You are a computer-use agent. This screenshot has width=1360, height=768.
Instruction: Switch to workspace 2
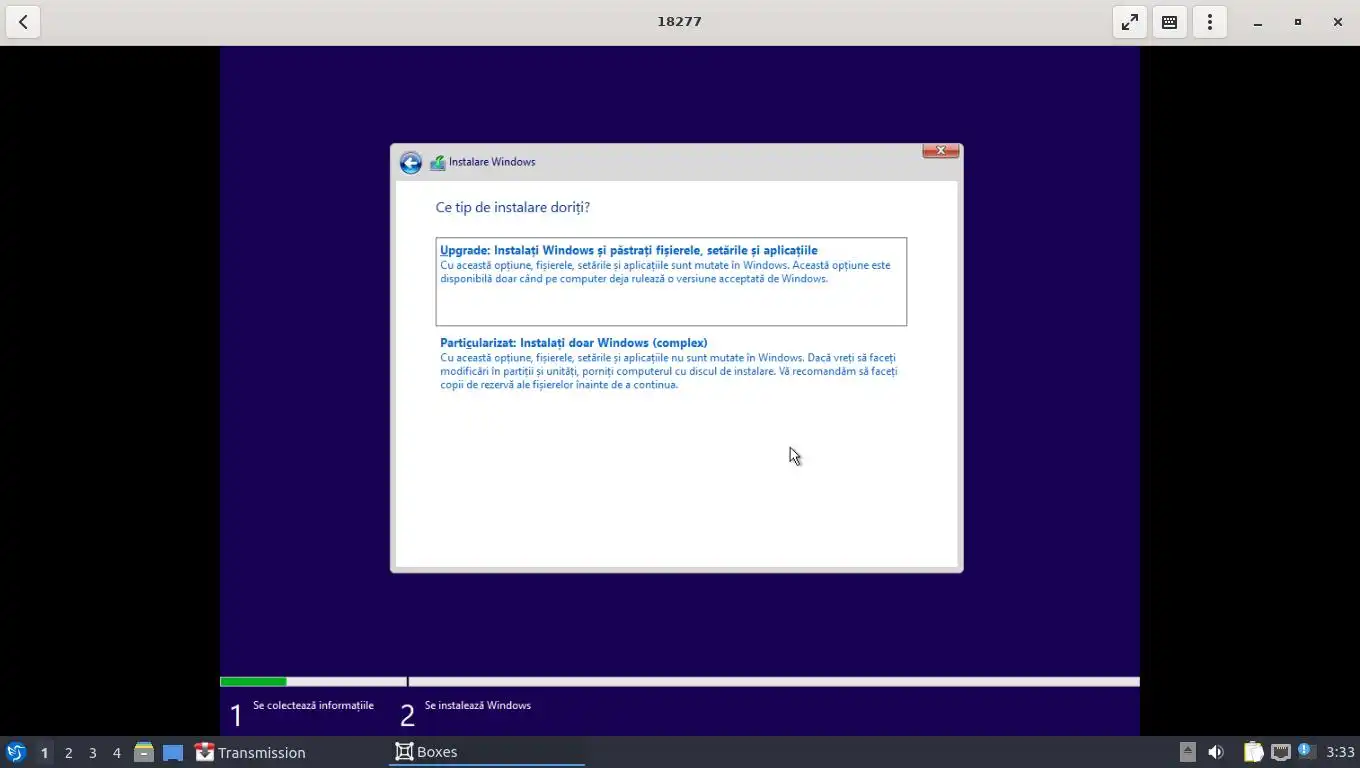pyautogui.click(x=68, y=753)
